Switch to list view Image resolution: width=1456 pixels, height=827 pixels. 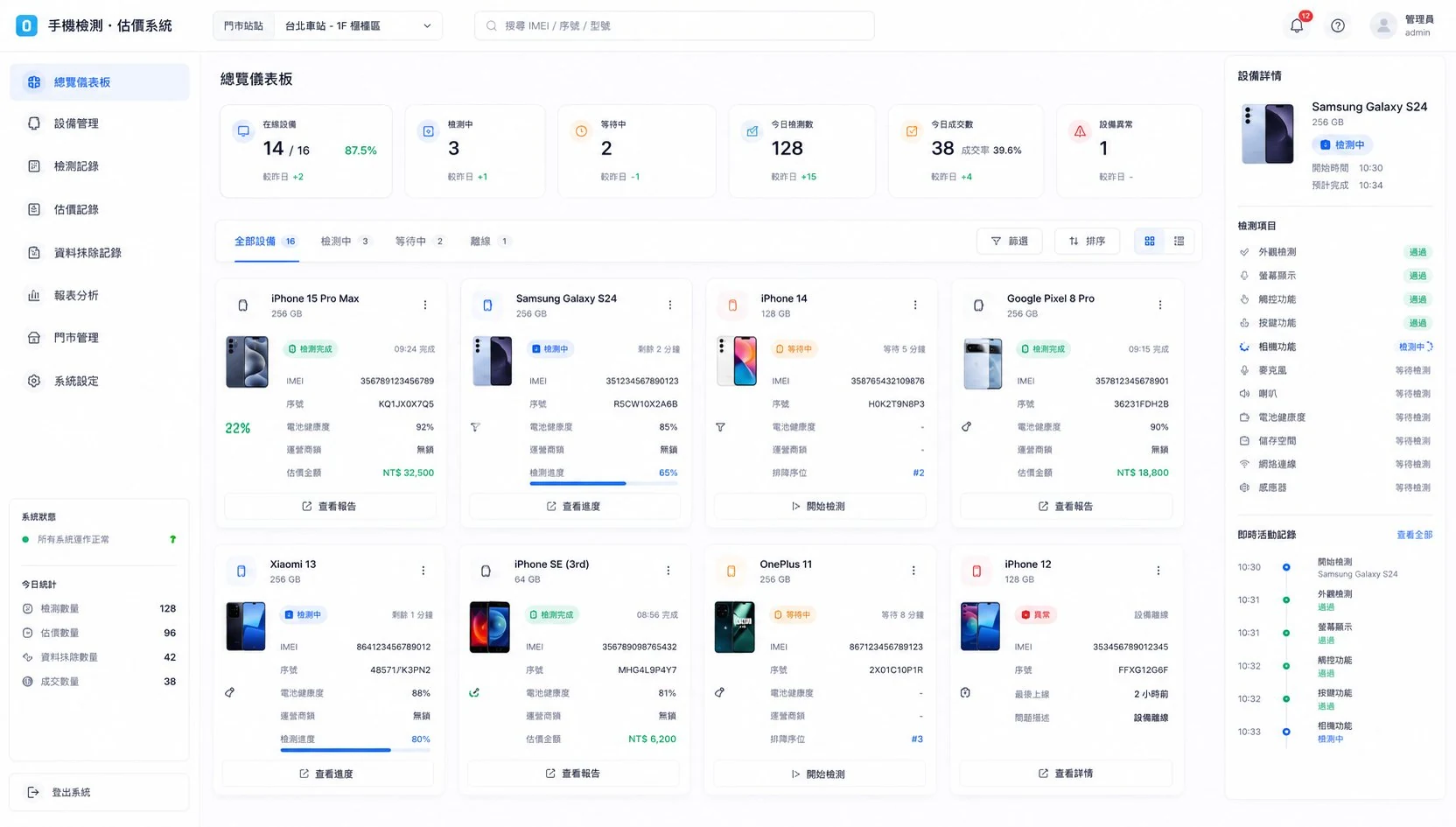point(1179,242)
